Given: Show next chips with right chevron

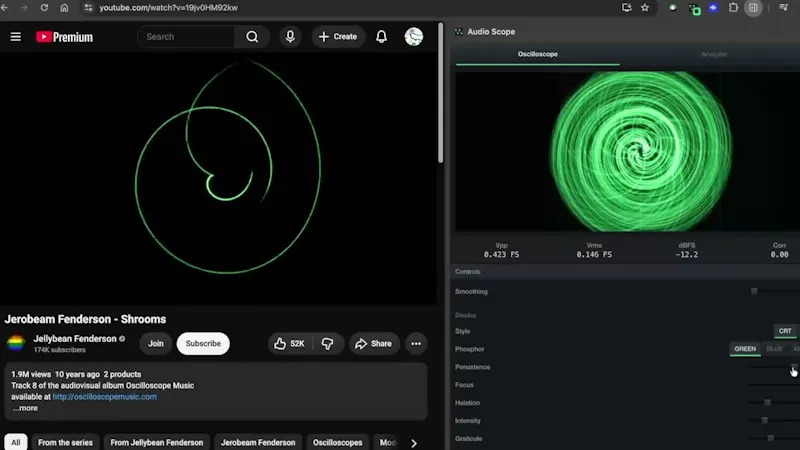Looking at the screenshot, I should [414, 443].
